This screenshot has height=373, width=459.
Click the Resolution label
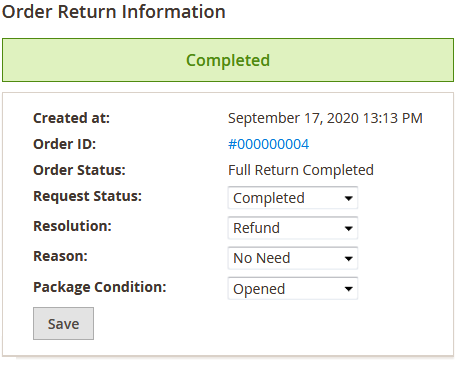[72, 226]
